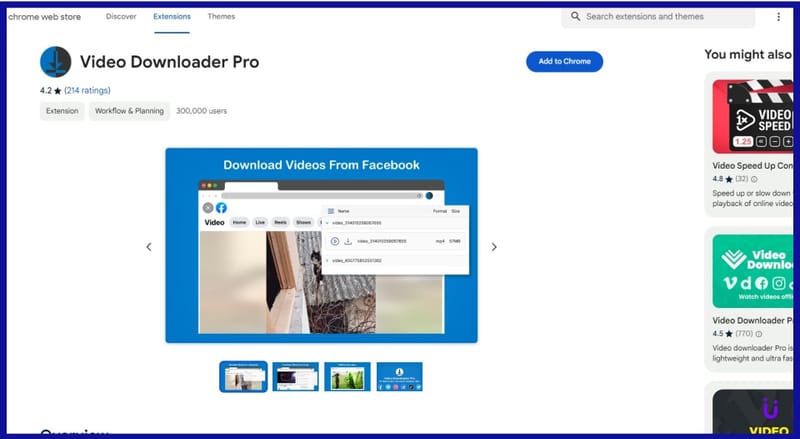Click the Workflow & Planning chip

point(129,111)
